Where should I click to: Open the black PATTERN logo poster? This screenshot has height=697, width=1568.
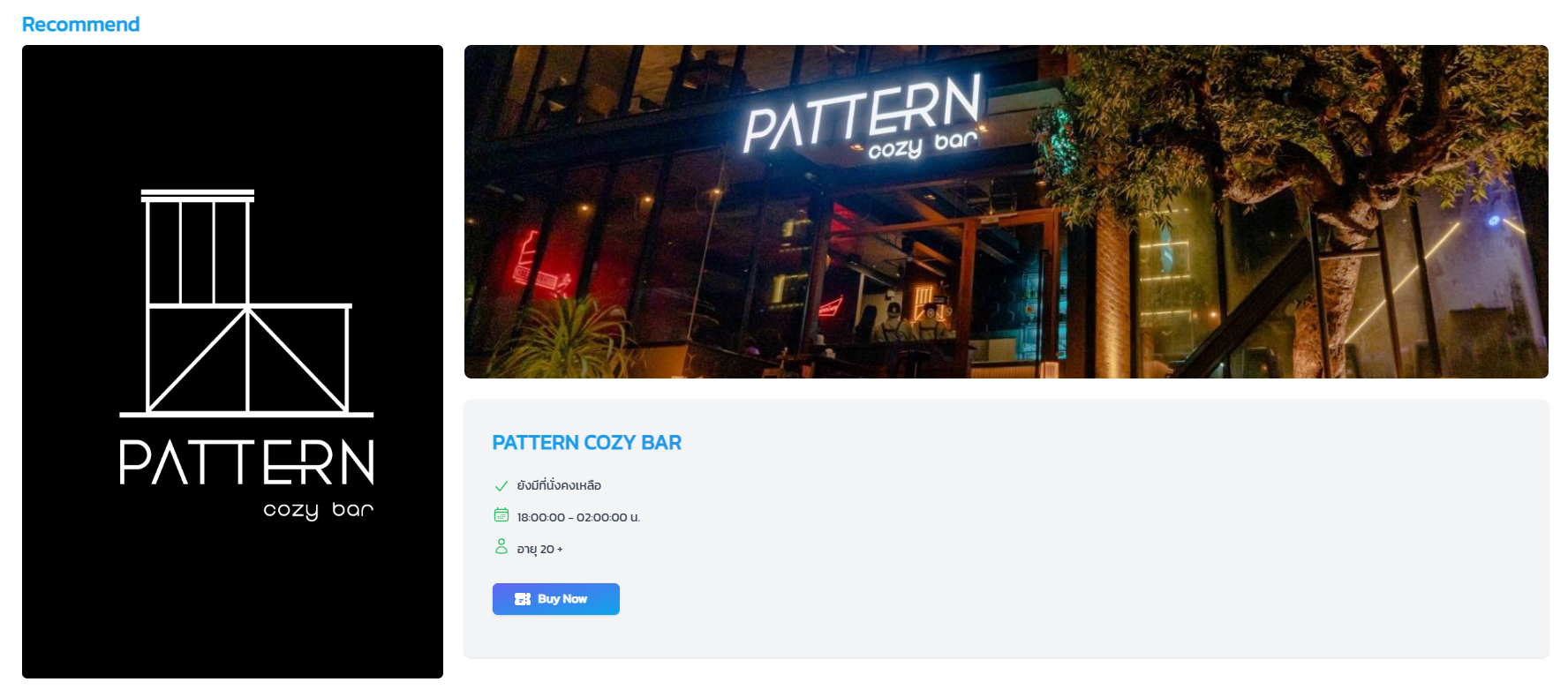232,362
